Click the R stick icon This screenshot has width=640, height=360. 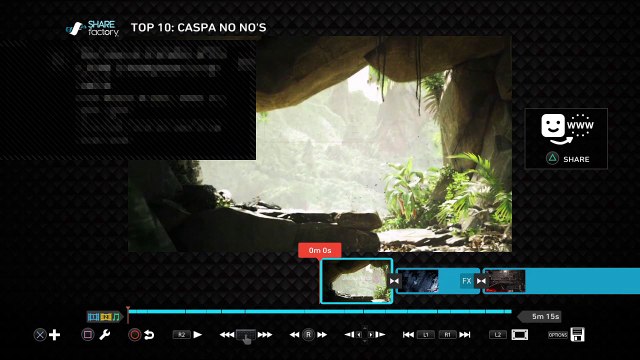coord(308,335)
